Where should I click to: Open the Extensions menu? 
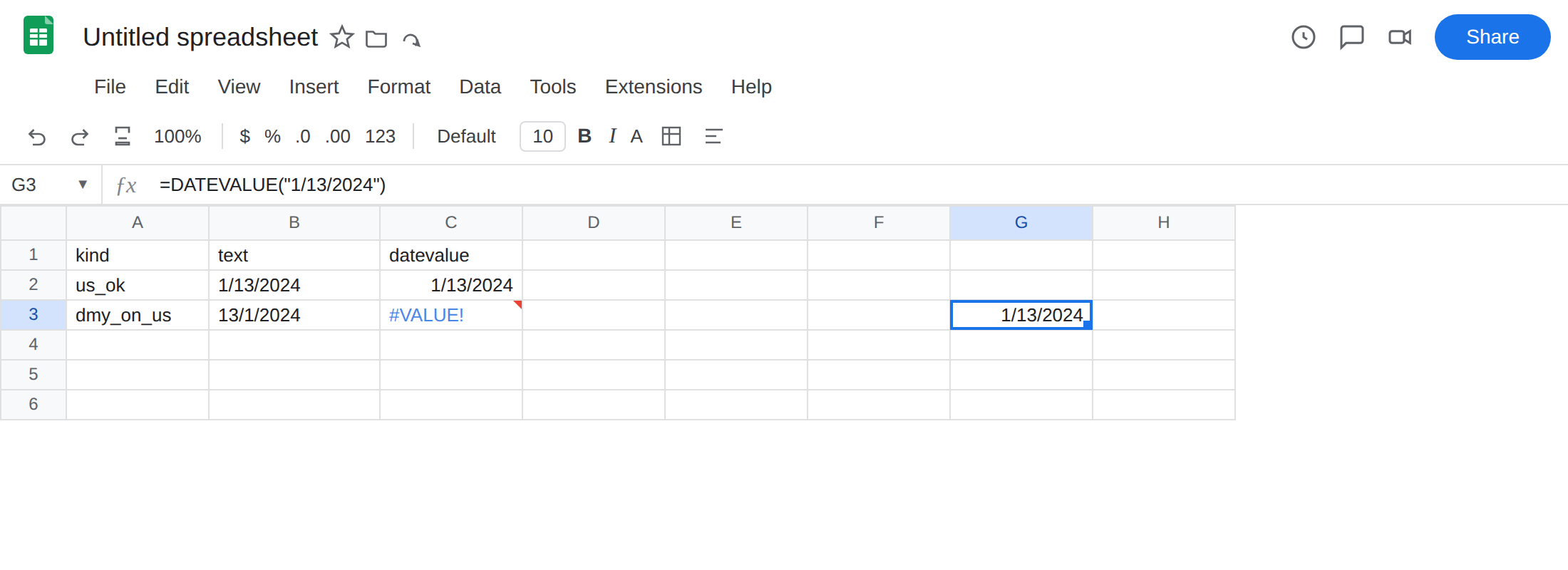pyautogui.click(x=654, y=87)
